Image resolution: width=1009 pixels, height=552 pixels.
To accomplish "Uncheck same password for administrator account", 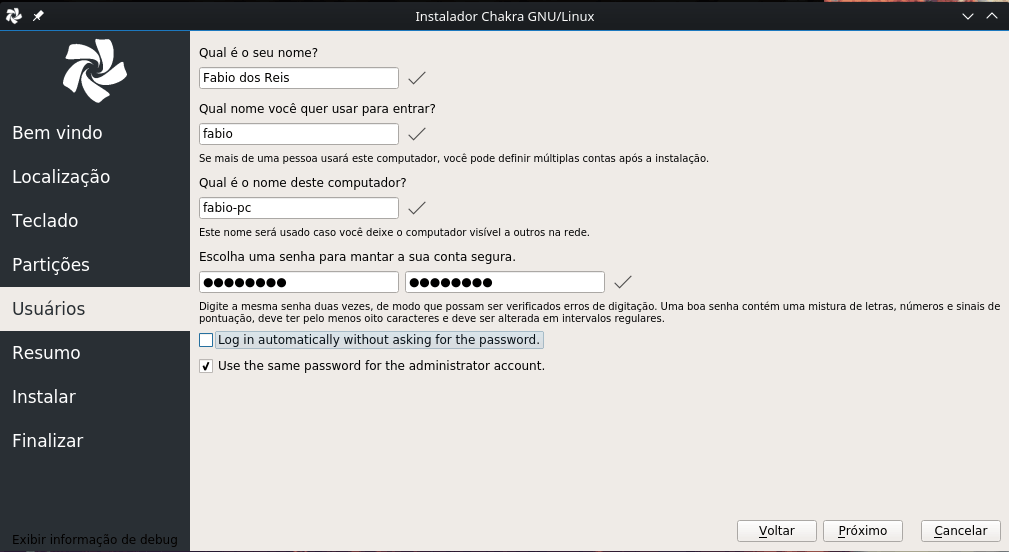I will click(206, 366).
